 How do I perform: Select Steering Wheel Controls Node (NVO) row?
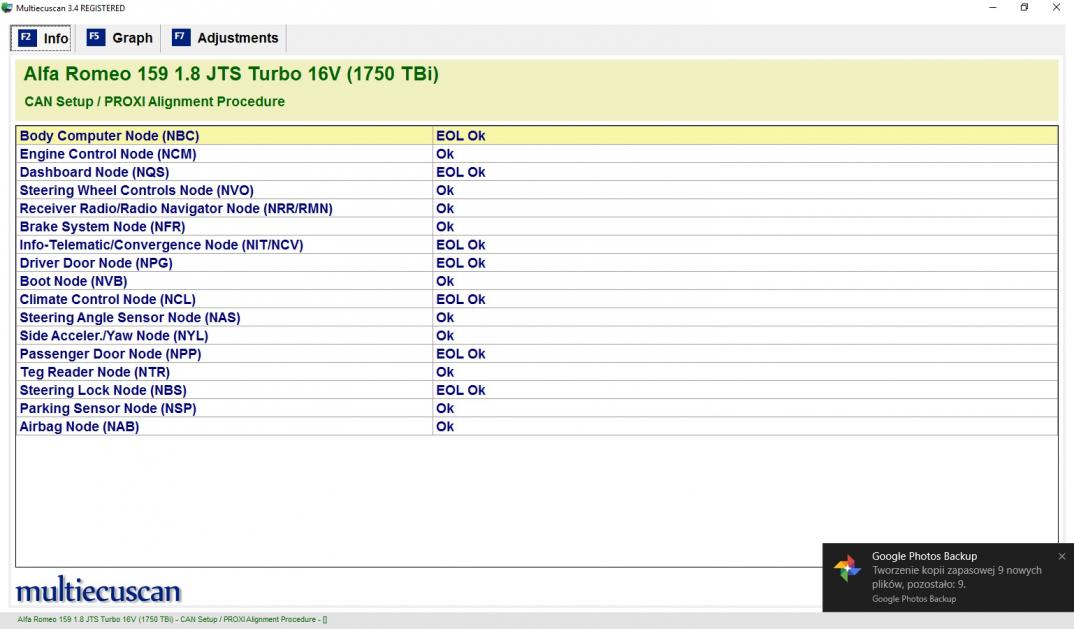point(537,190)
